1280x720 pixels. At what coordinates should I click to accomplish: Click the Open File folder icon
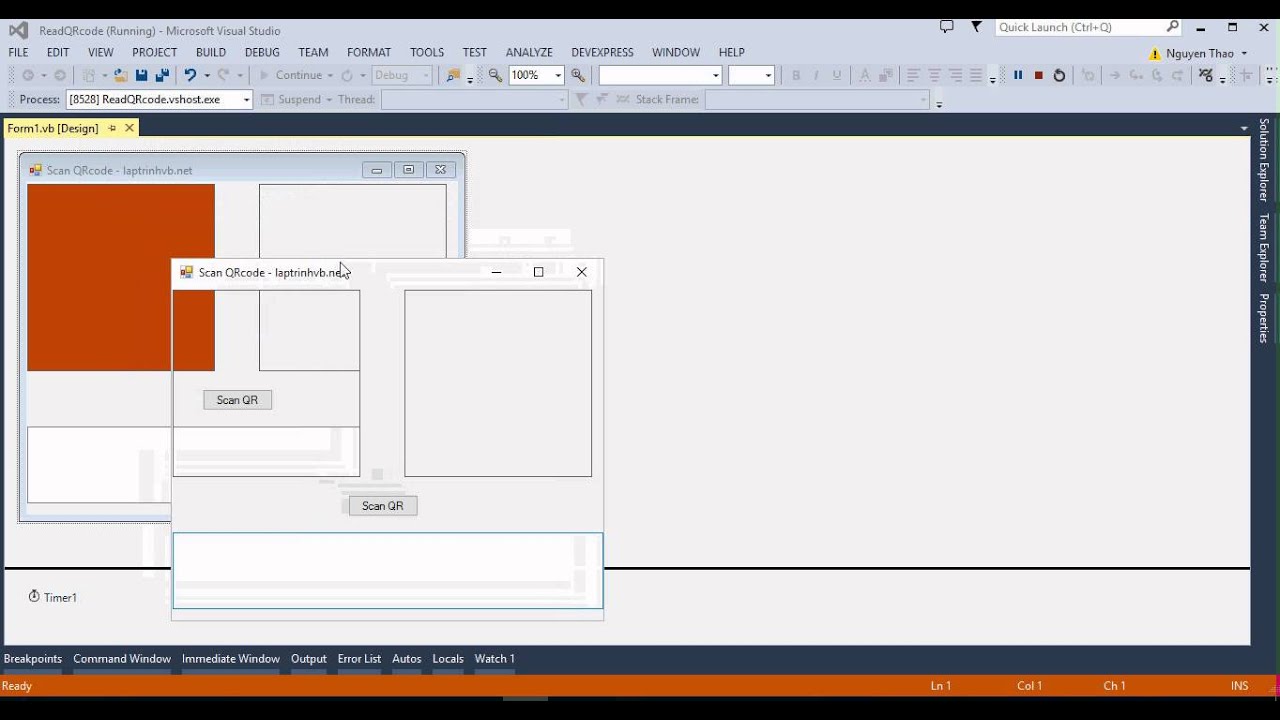click(x=120, y=75)
